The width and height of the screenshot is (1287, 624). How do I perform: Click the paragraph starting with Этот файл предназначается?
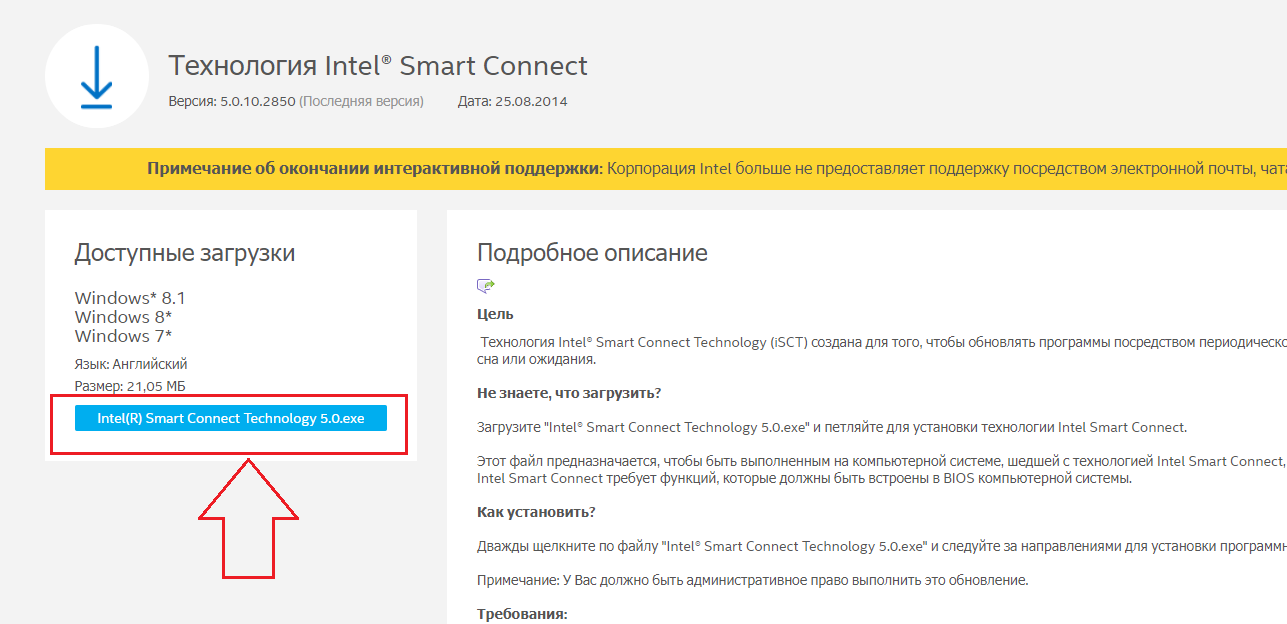882,470
